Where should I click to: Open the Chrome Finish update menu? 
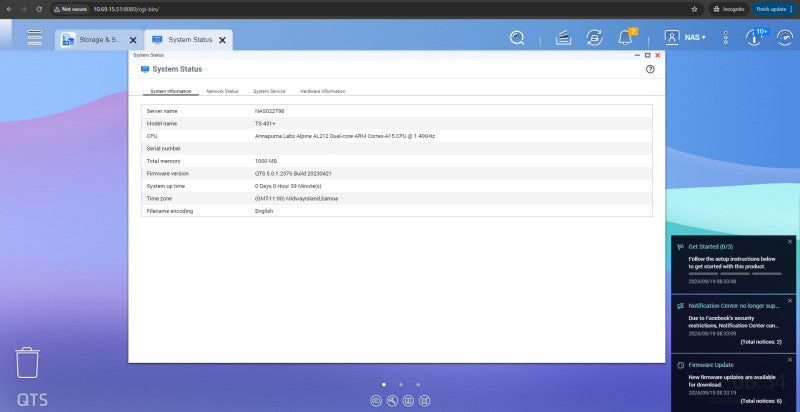[774, 9]
